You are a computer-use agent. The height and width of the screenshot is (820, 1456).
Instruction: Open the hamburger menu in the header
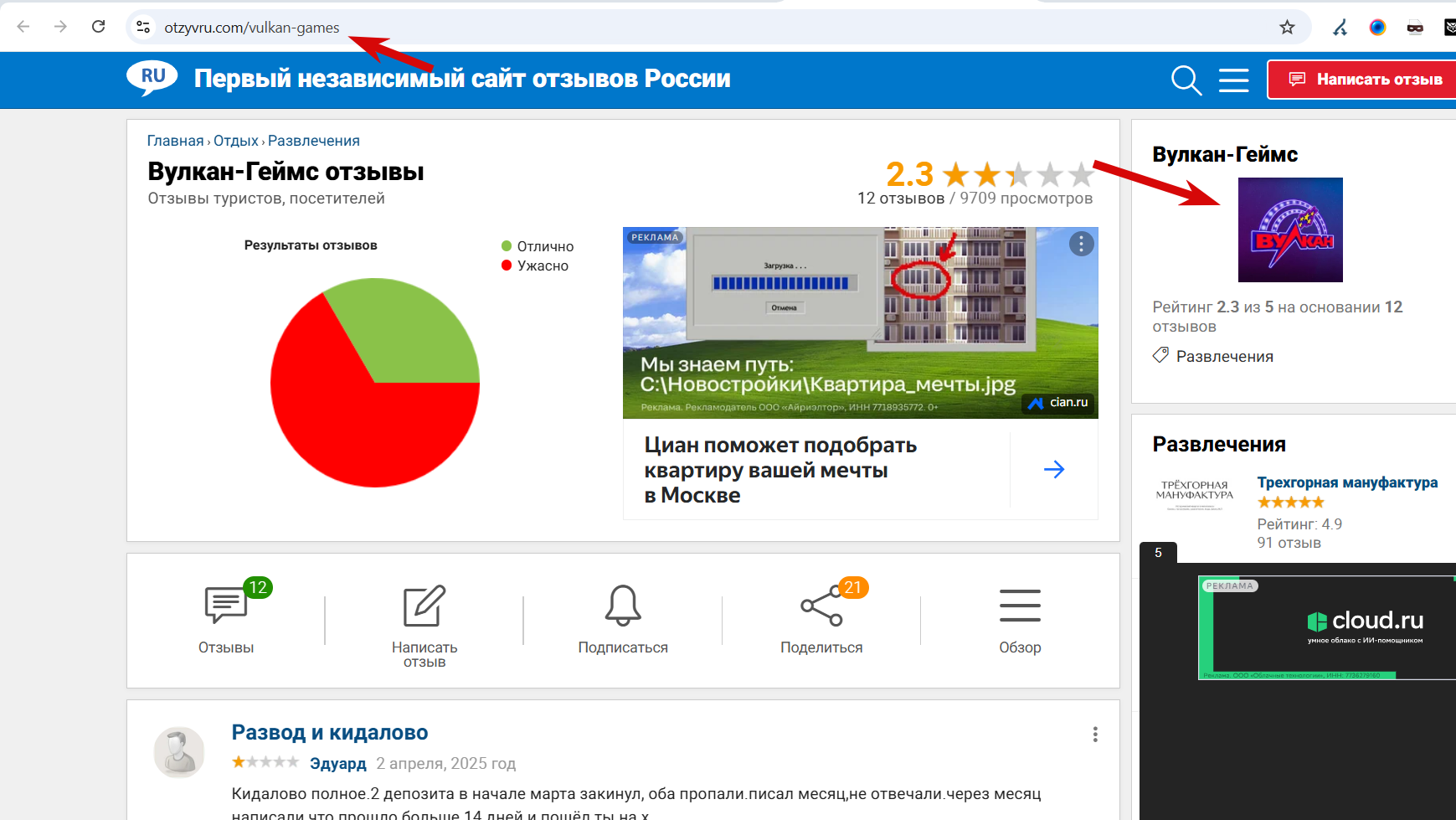click(1233, 80)
